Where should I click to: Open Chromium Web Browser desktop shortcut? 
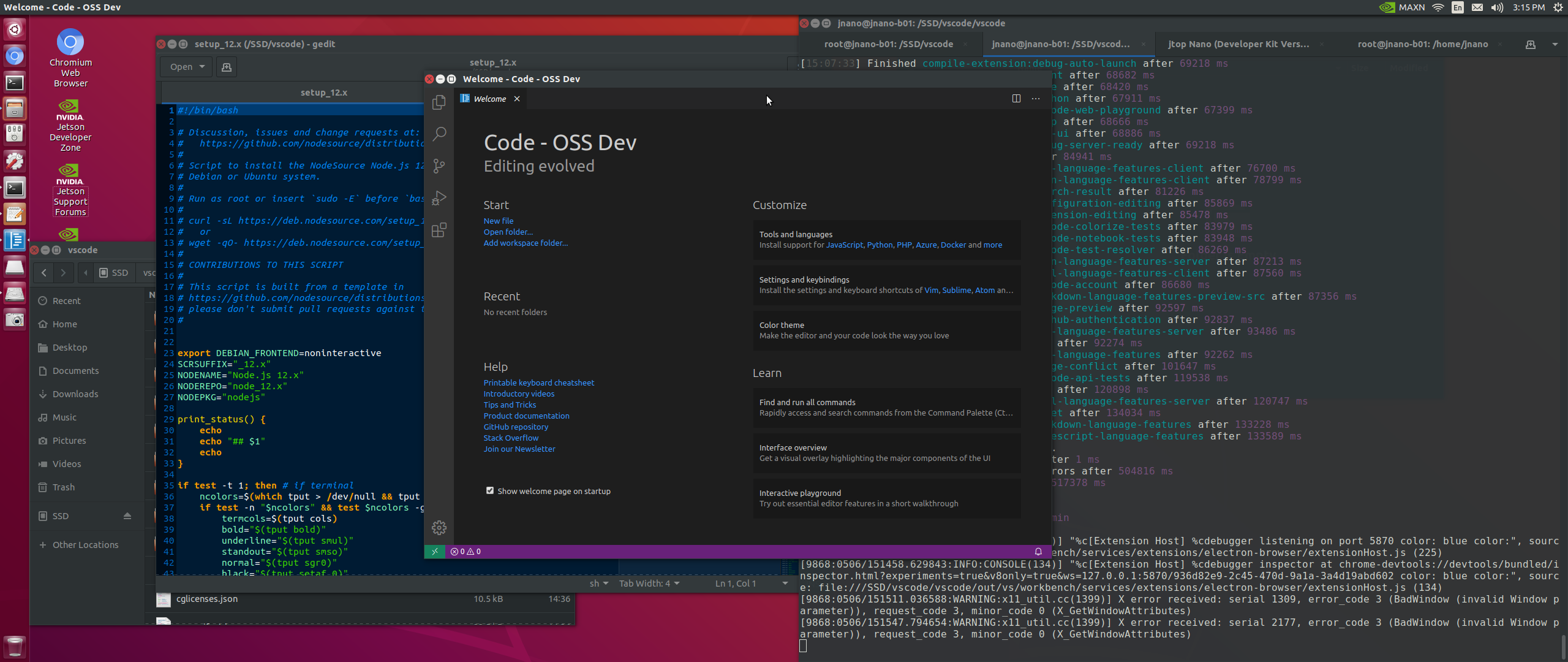pos(70,58)
